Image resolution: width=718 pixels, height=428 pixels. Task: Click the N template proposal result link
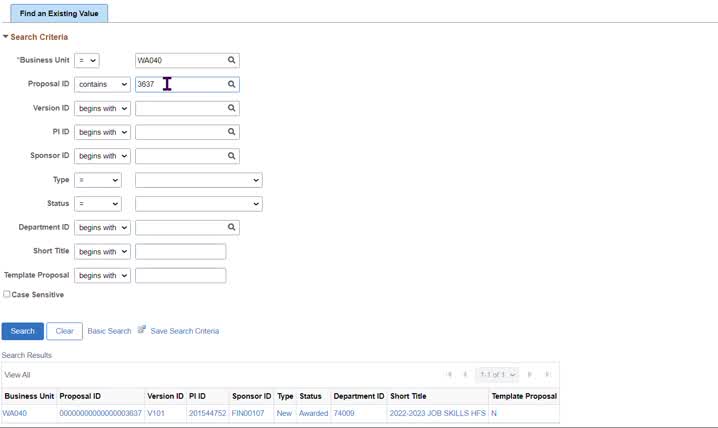[x=494, y=413]
